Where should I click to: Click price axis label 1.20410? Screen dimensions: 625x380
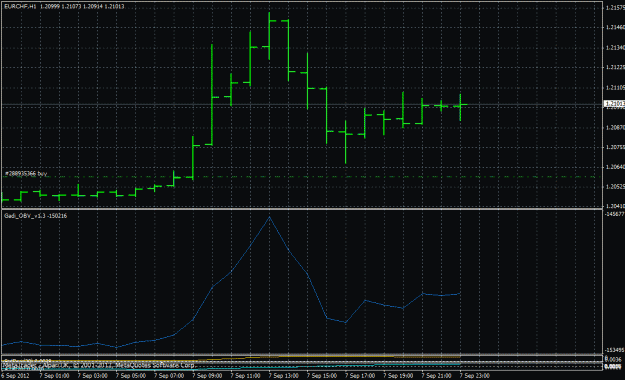point(615,206)
